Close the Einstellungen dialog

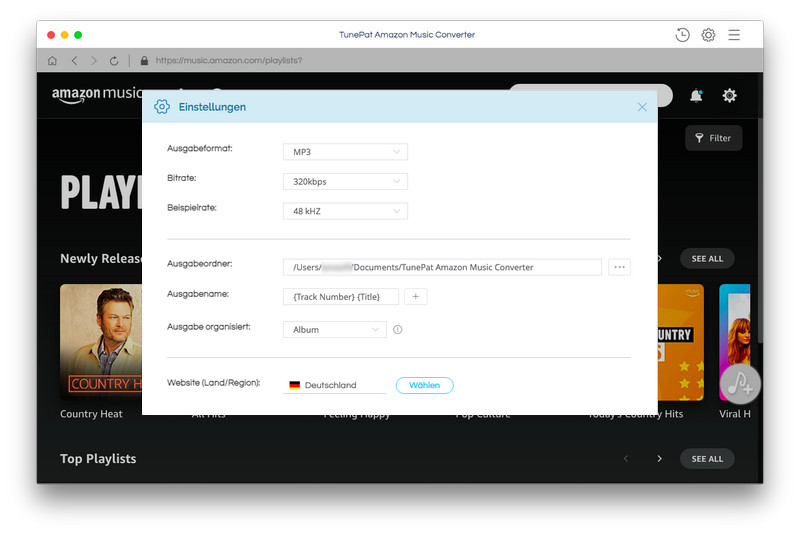pos(642,107)
